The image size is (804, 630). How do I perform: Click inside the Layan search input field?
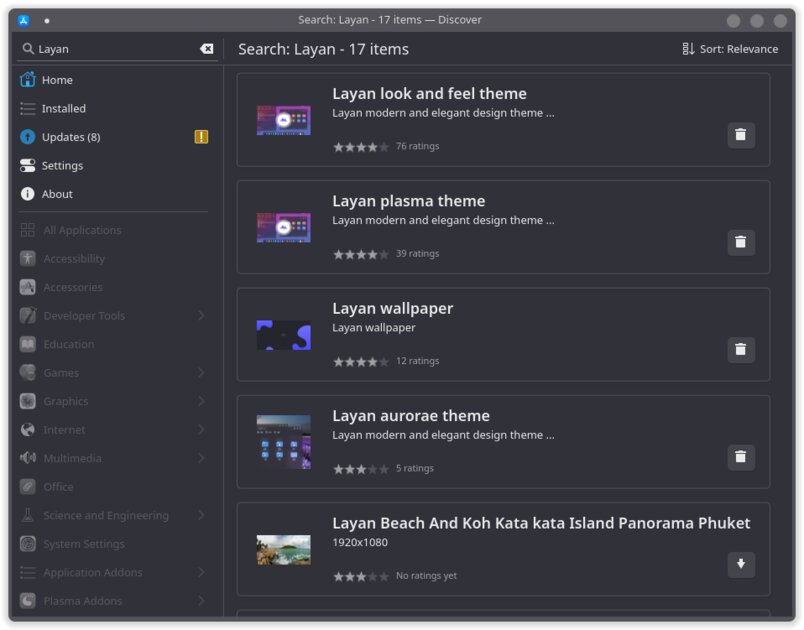tap(110, 48)
